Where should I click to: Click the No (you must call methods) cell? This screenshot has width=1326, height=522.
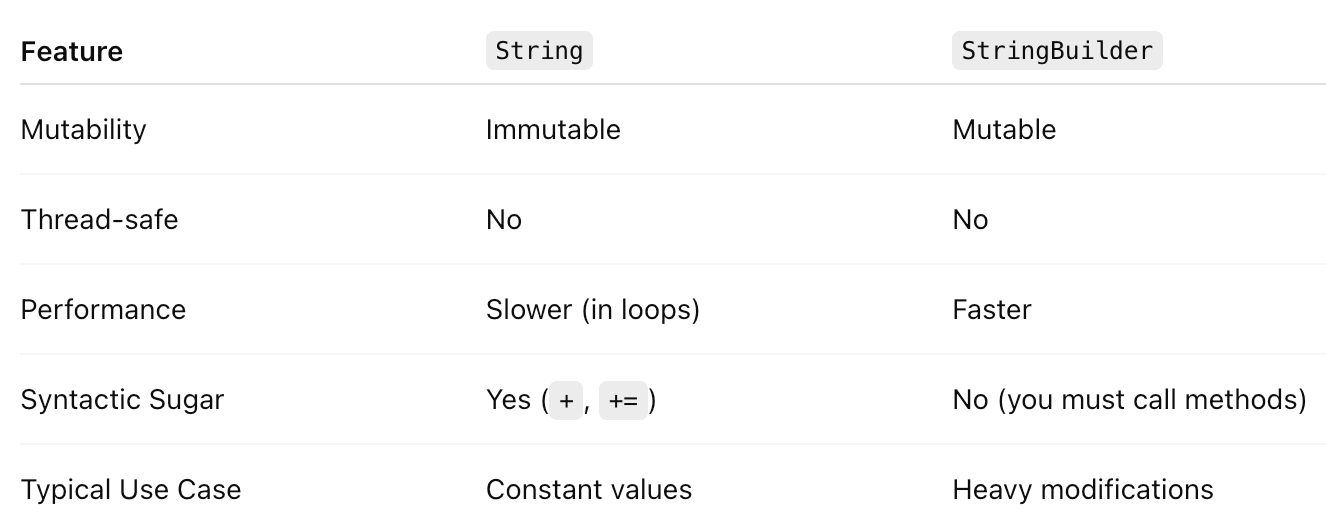click(x=1130, y=400)
